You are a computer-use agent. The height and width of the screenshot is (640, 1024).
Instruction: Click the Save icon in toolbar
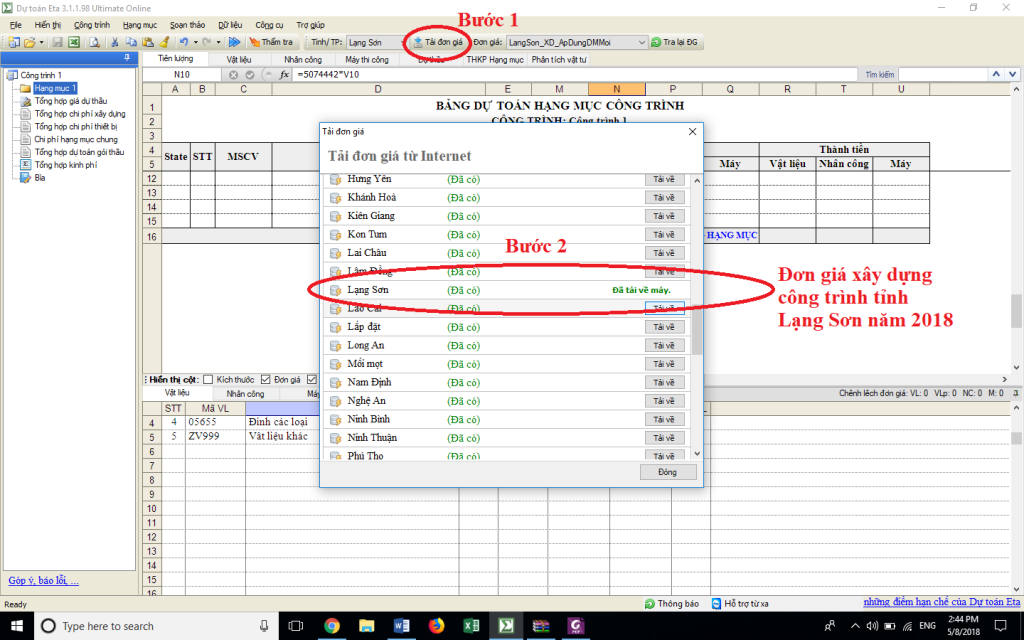57,43
